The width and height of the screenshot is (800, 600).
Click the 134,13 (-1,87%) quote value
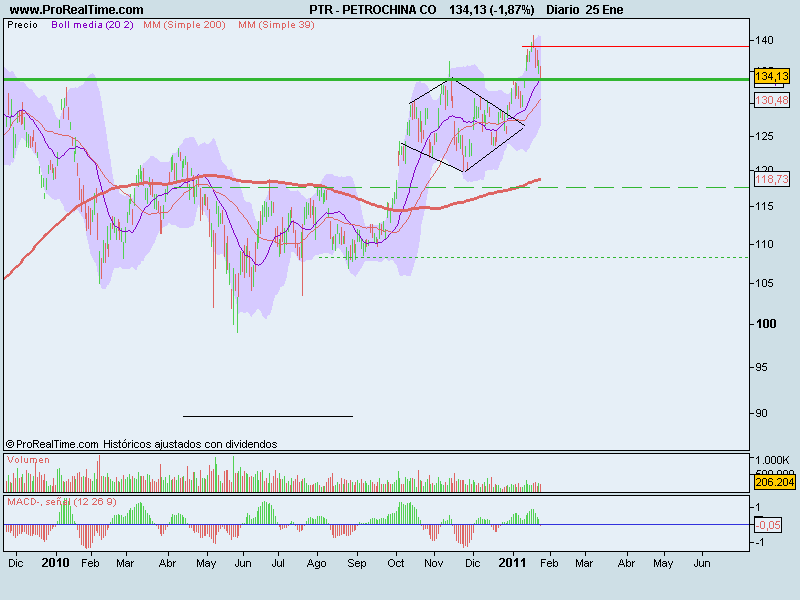[492, 10]
